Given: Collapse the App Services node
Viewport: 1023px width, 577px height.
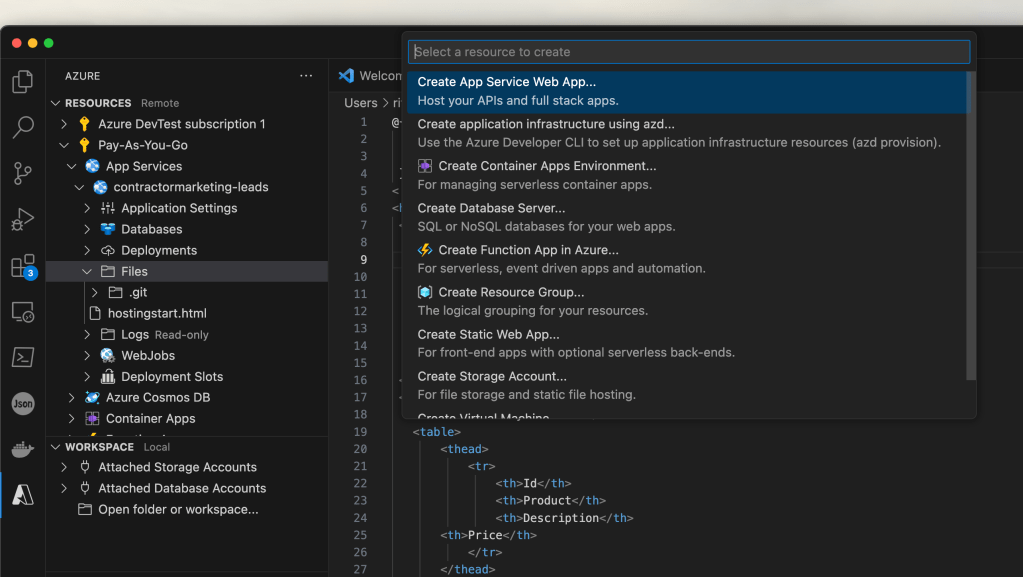Looking at the screenshot, I should click(72, 166).
